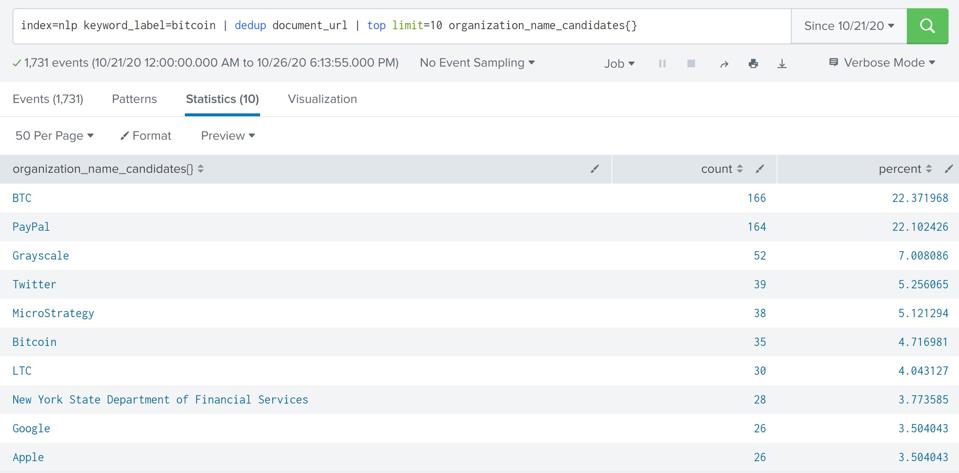Click the Bitcoin organization link
This screenshot has width=959, height=473.
click(x=34, y=342)
